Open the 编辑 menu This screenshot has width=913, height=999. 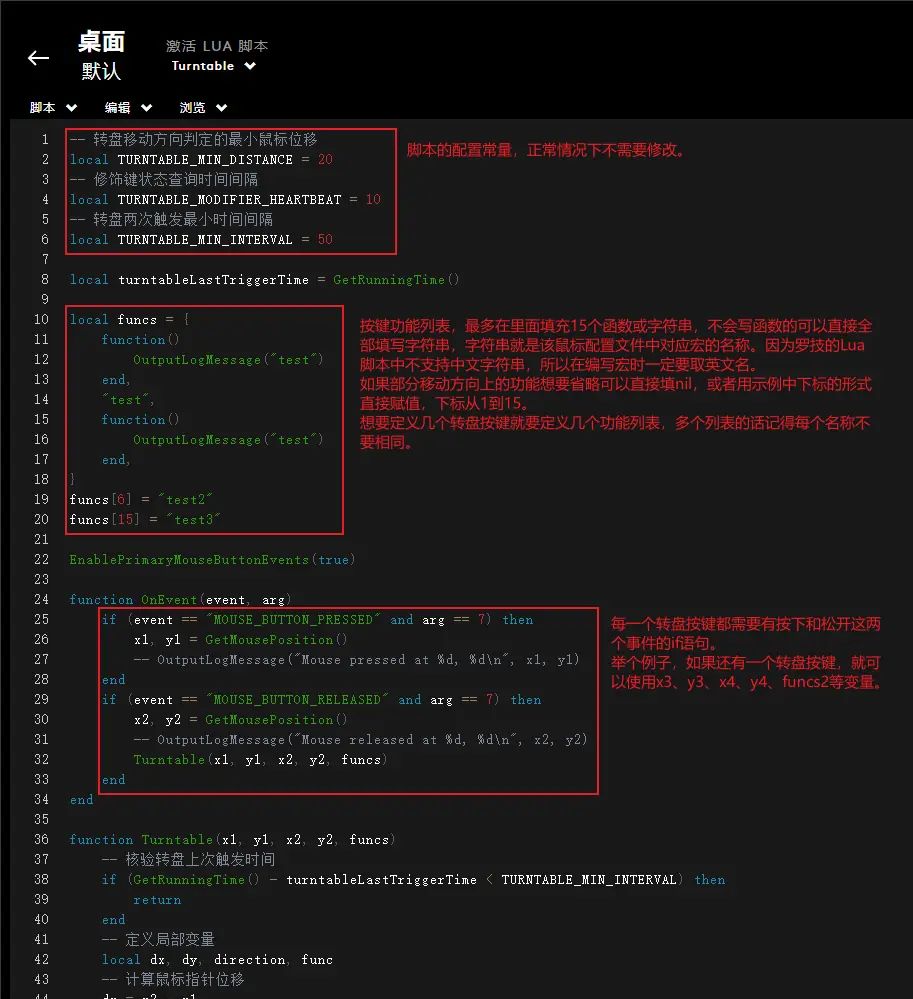coord(129,108)
